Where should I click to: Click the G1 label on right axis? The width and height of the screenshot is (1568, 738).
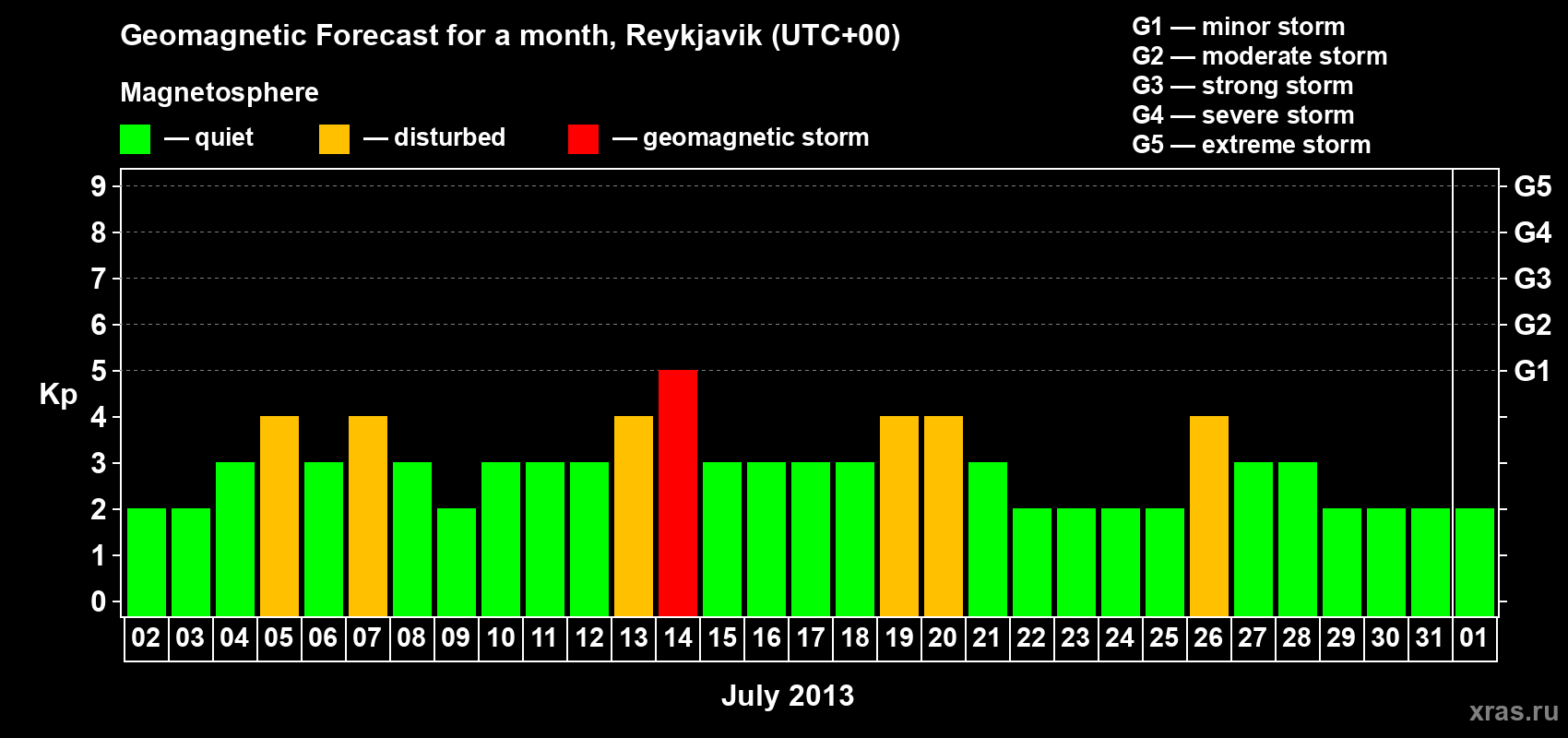coord(1532,371)
